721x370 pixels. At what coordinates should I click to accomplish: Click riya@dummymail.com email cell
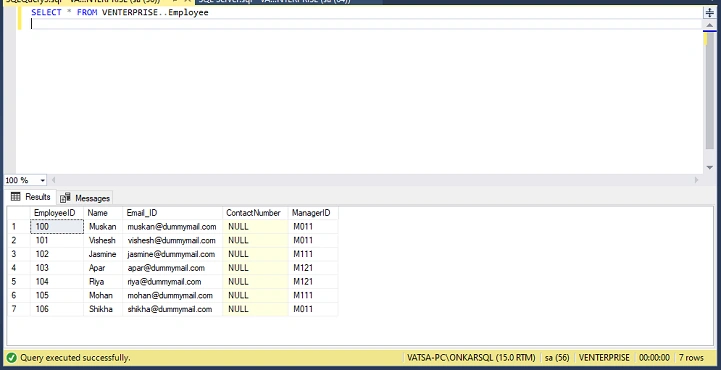[x=172, y=282]
